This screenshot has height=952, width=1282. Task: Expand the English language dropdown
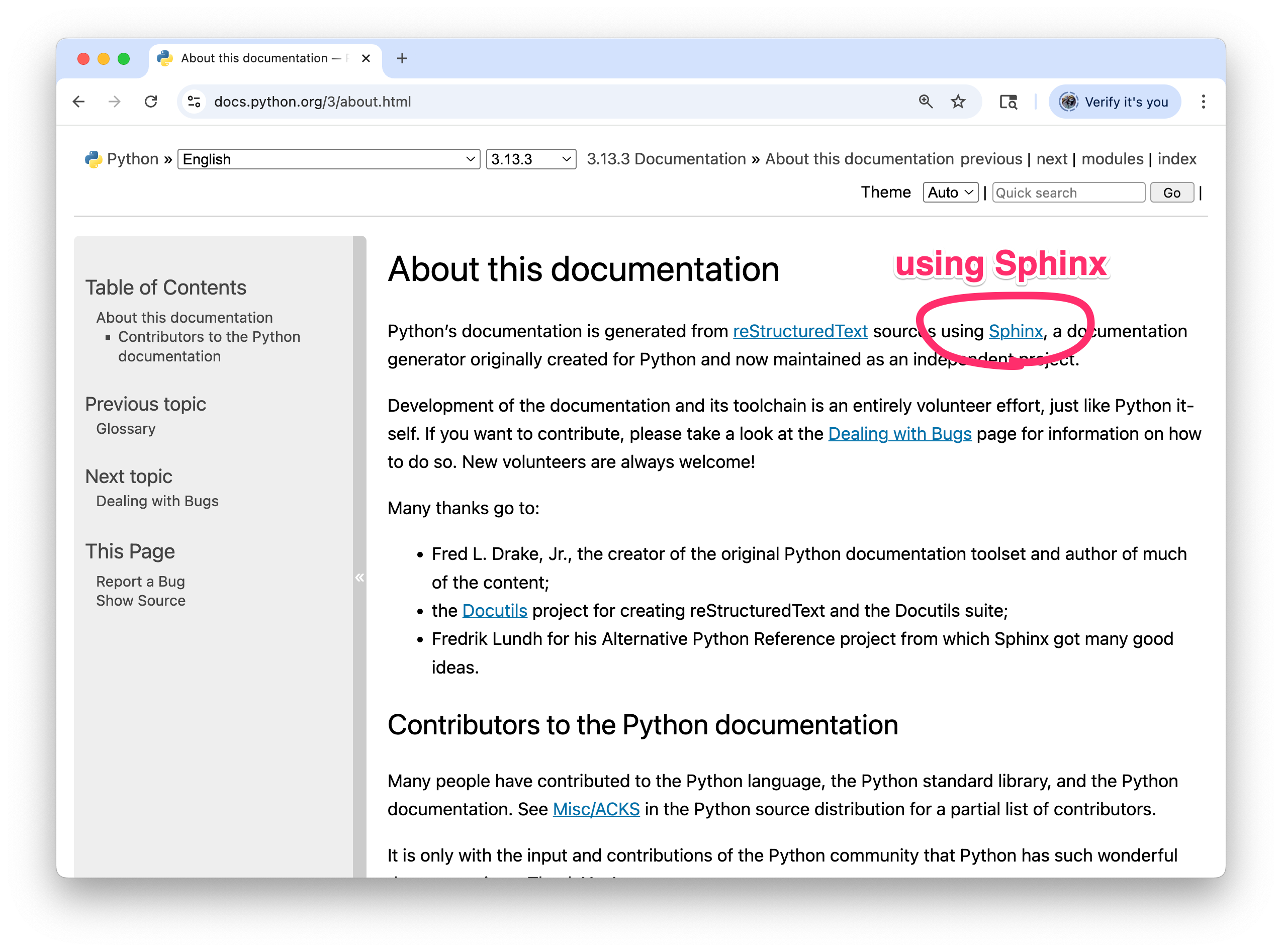[x=329, y=159]
